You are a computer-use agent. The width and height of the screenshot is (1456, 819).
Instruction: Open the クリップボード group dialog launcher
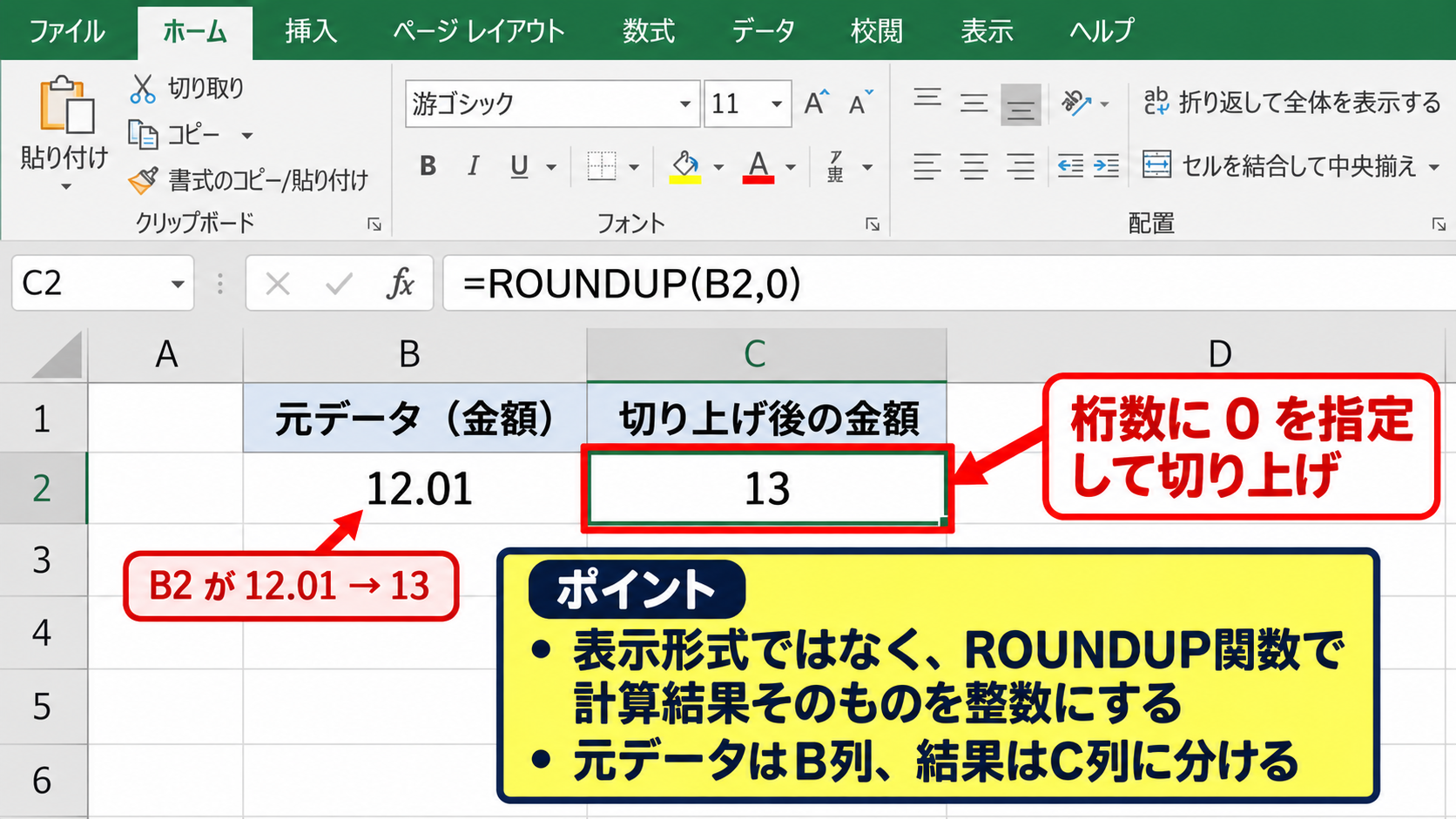tap(374, 225)
